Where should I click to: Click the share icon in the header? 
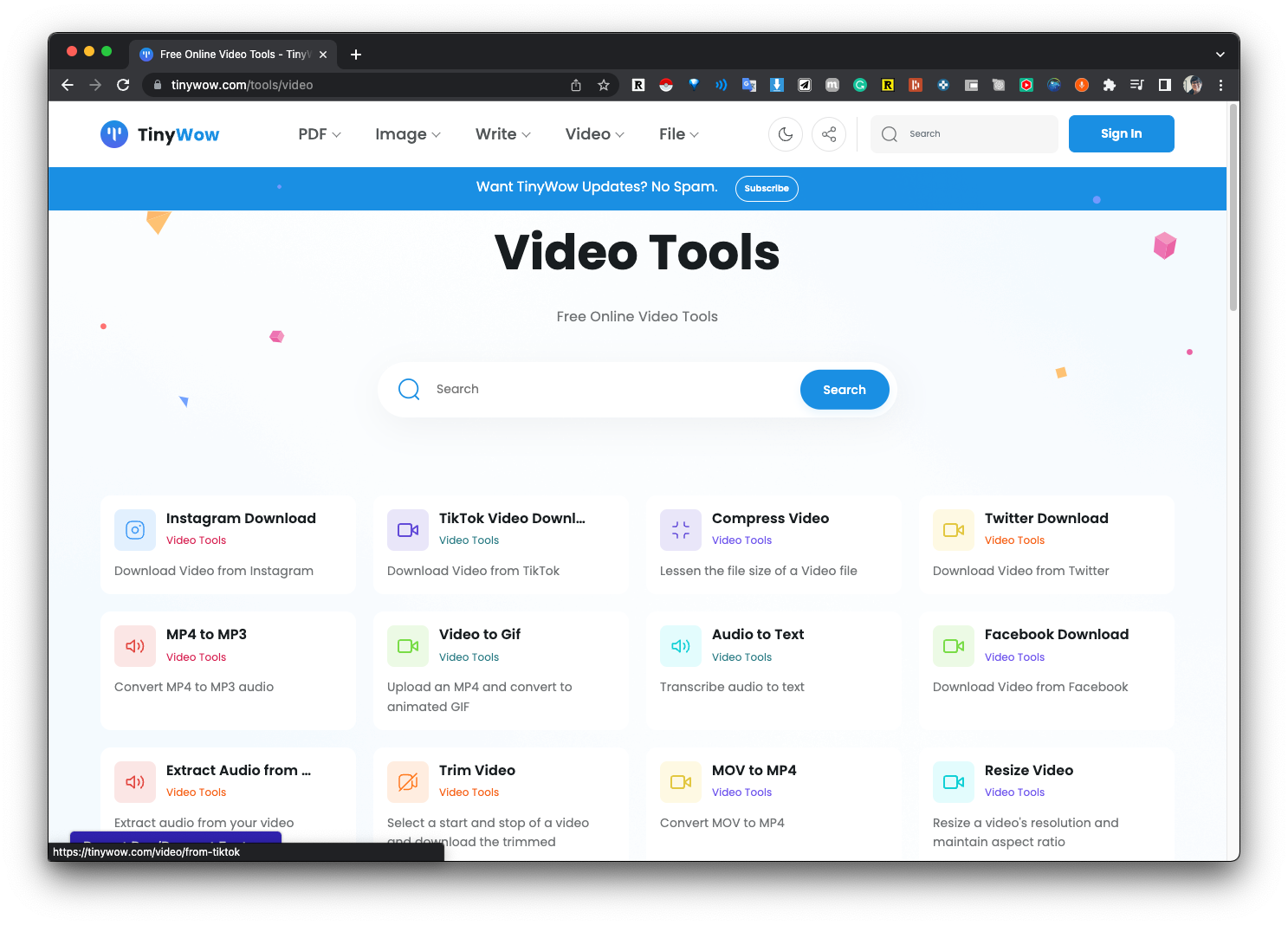(x=829, y=134)
